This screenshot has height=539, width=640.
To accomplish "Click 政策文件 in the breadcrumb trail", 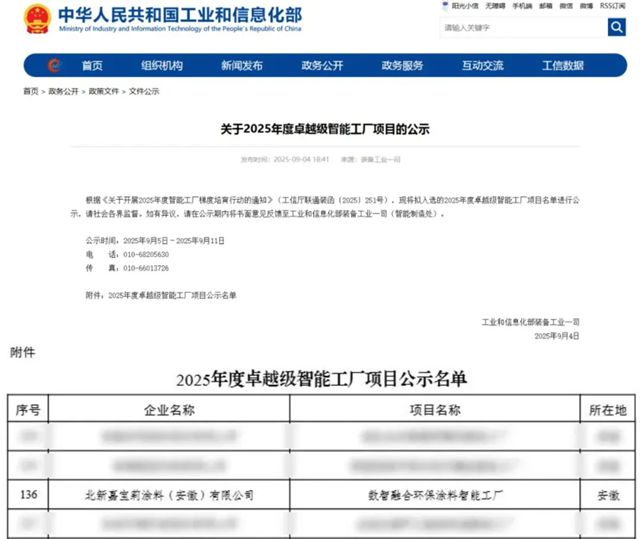I will point(104,91).
